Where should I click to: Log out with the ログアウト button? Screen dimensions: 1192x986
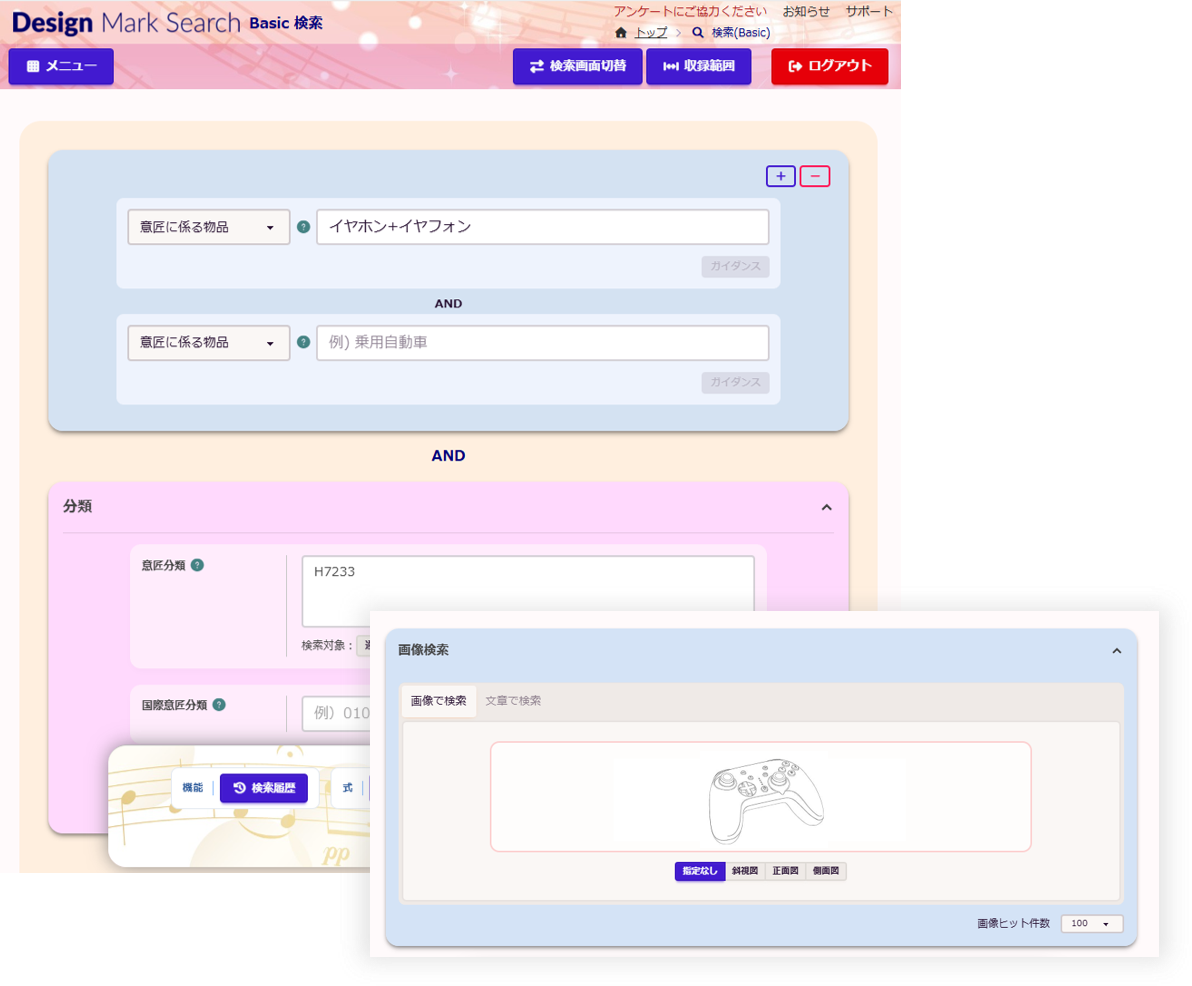click(829, 66)
